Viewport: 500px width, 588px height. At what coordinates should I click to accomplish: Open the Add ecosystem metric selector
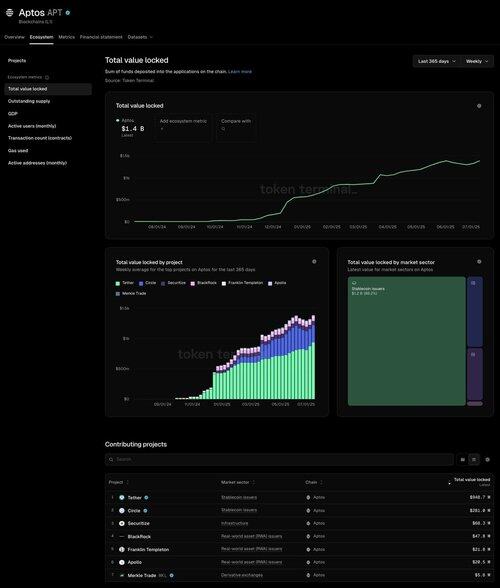pos(183,128)
